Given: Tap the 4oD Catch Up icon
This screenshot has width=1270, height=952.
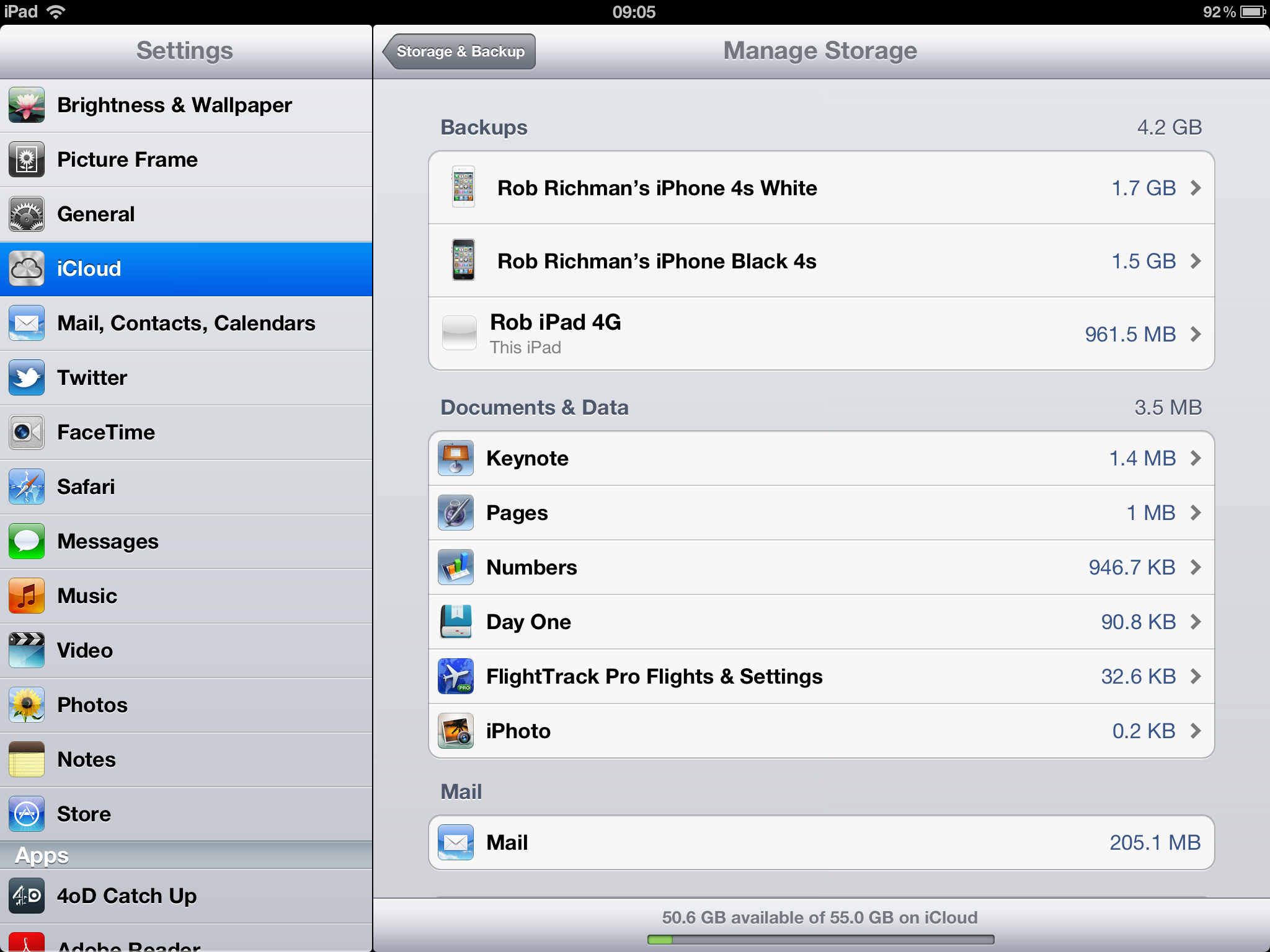Looking at the screenshot, I should tap(27, 896).
